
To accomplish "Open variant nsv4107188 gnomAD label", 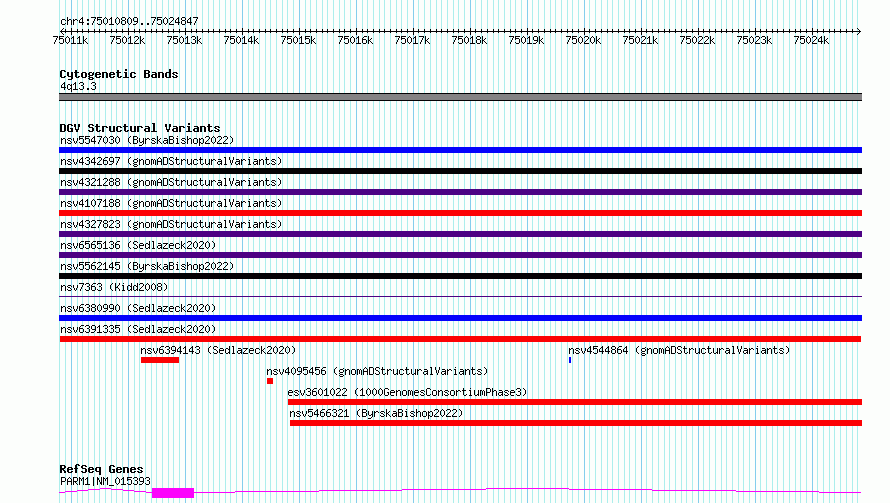I will pyautogui.click(x=171, y=203).
